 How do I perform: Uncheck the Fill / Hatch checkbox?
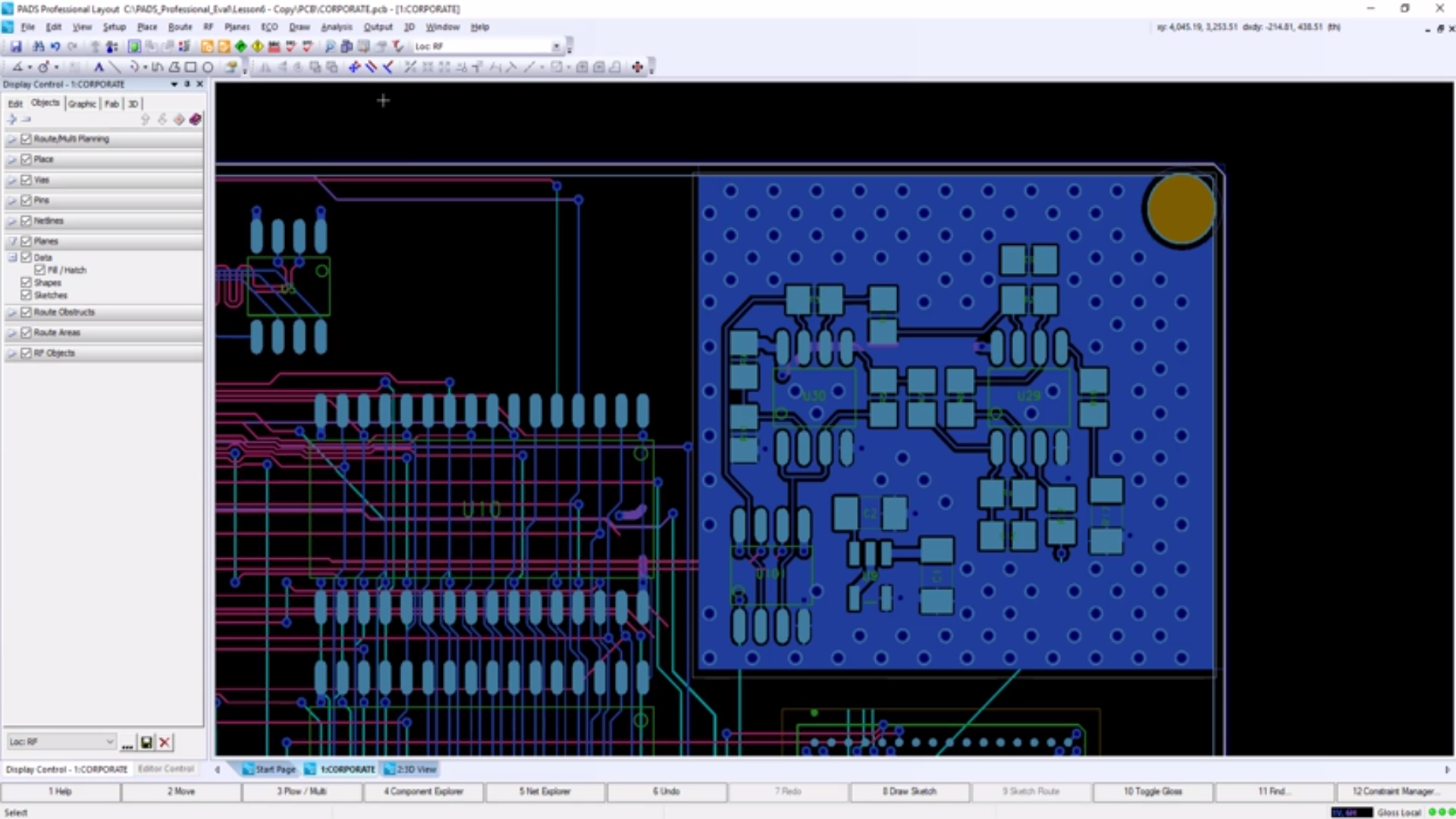click(40, 270)
